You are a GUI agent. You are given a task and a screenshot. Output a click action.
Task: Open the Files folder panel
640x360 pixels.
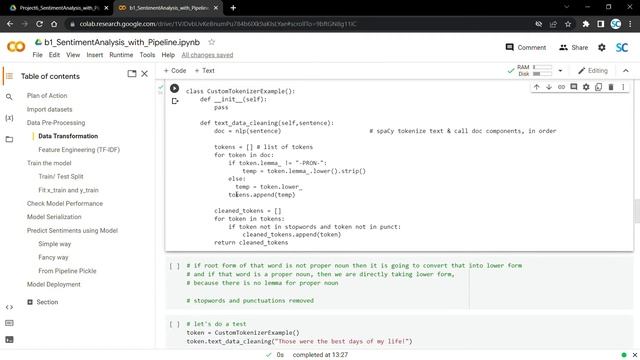(x=9, y=139)
